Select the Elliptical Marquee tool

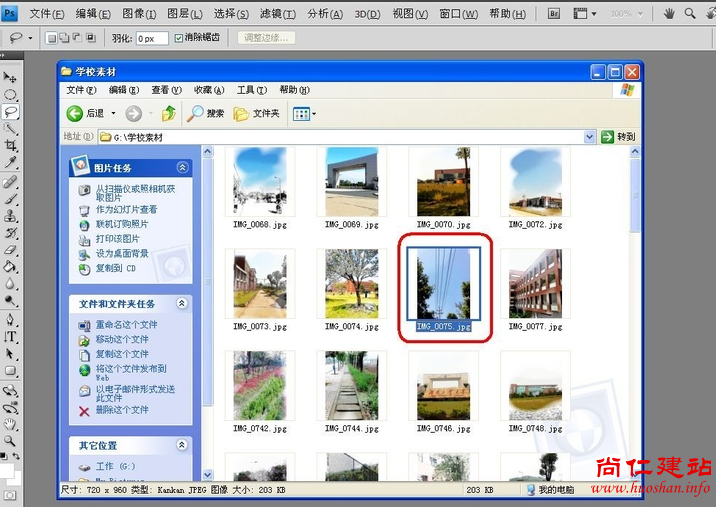pos(10,95)
